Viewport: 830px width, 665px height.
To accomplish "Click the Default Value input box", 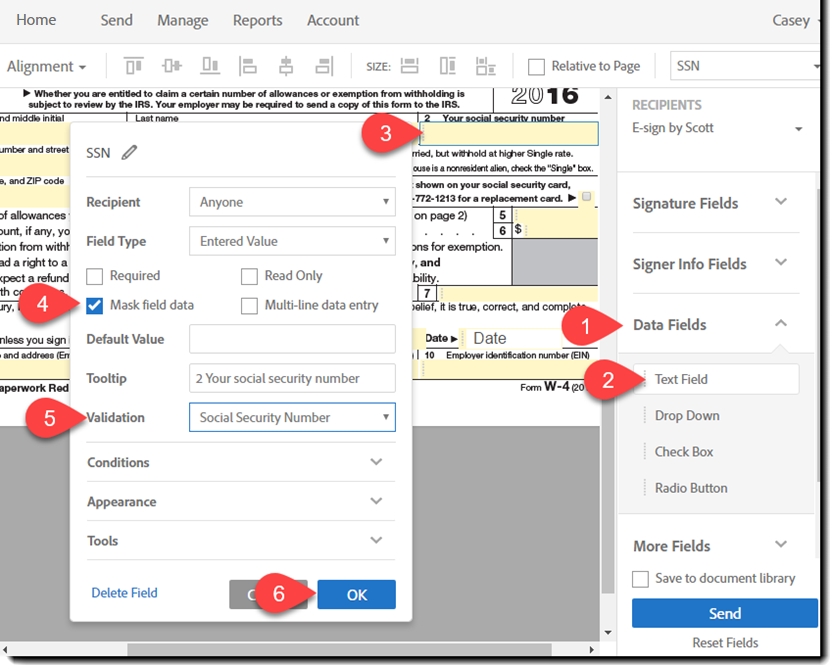I will [x=292, y=339].
